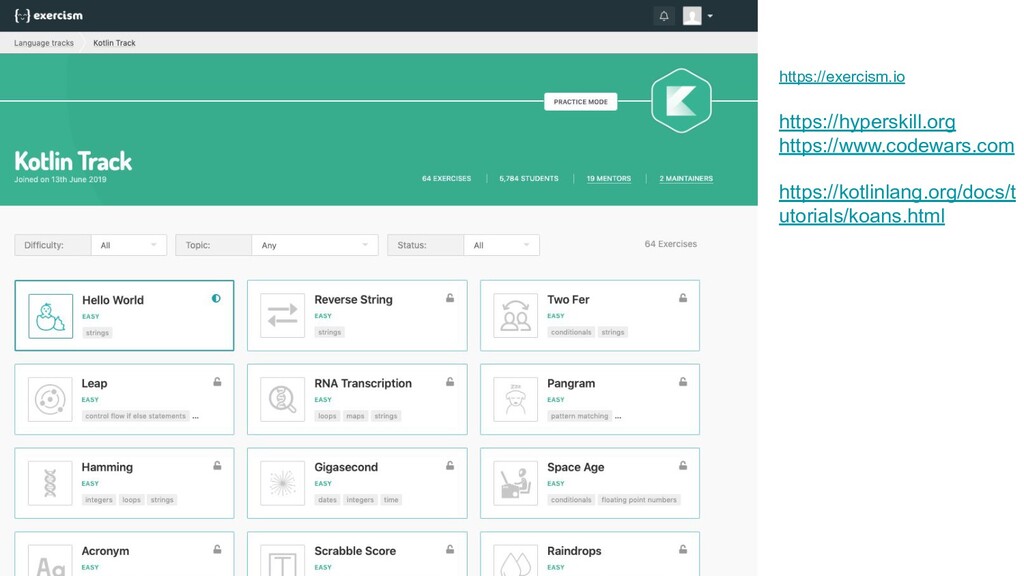Image resolution: width=1024 pixels, height=576 pixels.
Task: Open the Gigasecond exercise title
Action: pyautogui.click(x=346, y=468)
